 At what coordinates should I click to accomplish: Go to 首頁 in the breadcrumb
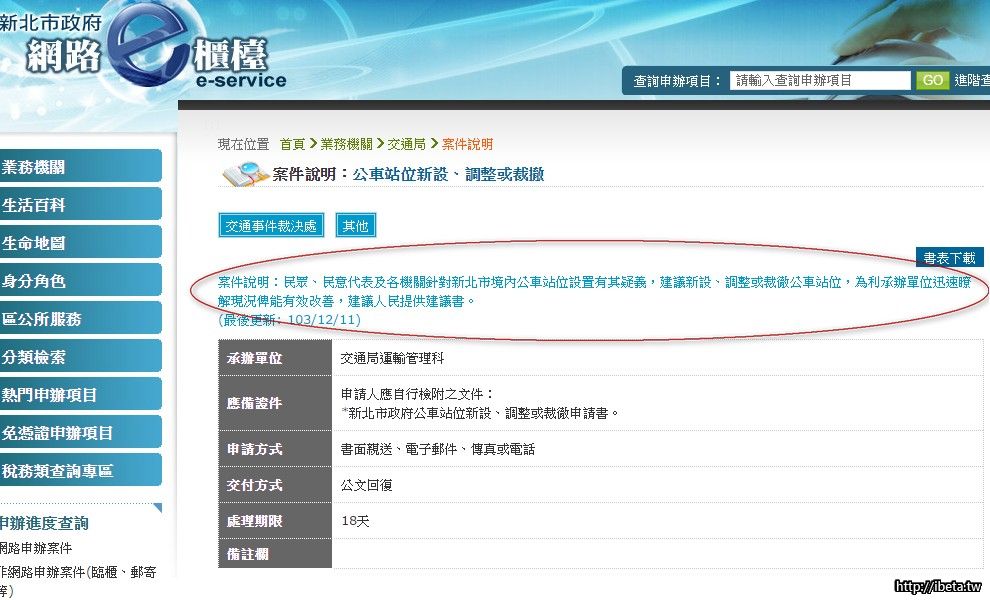pyautogui.click(x=292, y=145)
